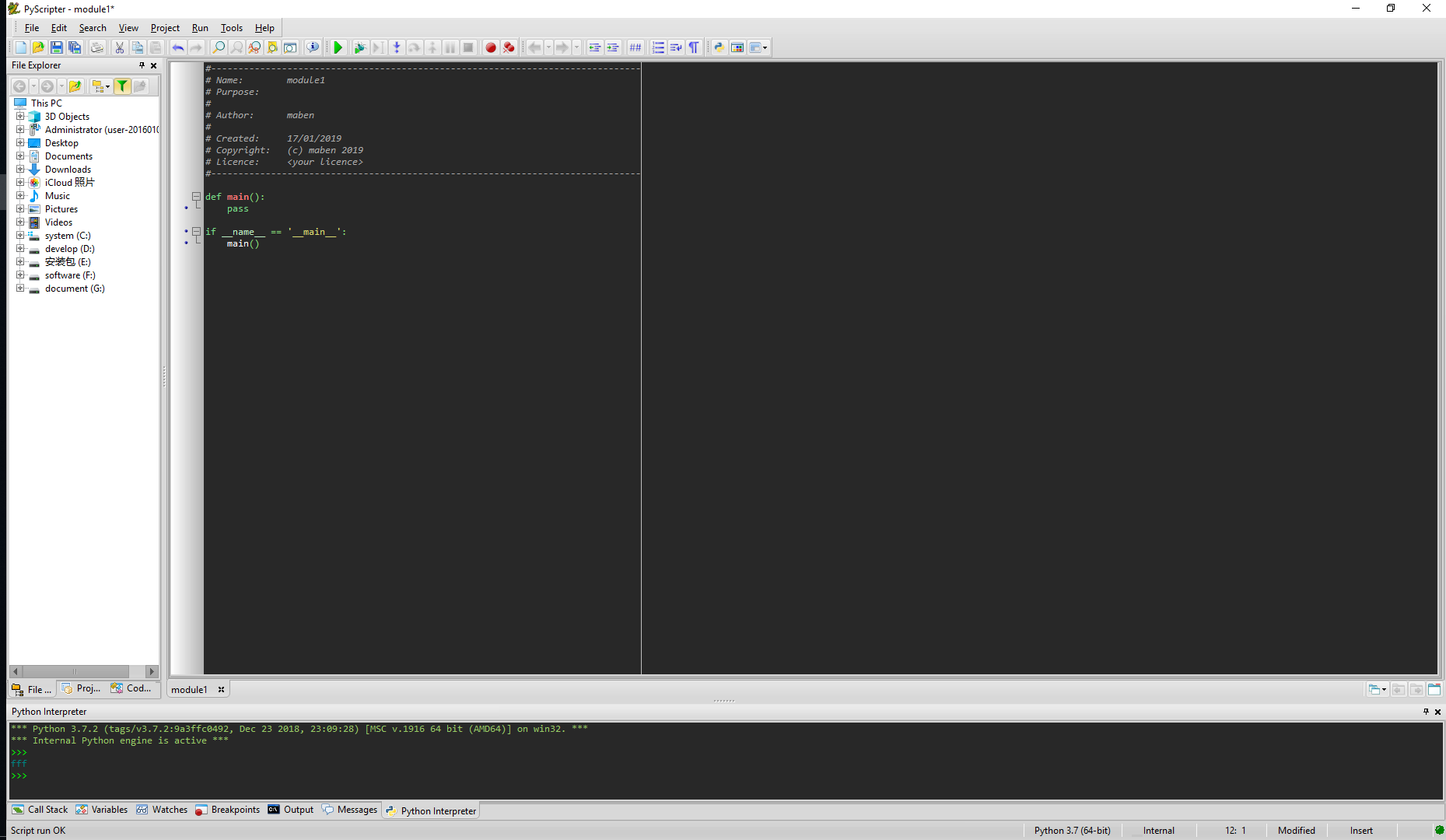Start debugging with the bug icon
Viewport: 1446px width, 840px height.
coord(359,47)
